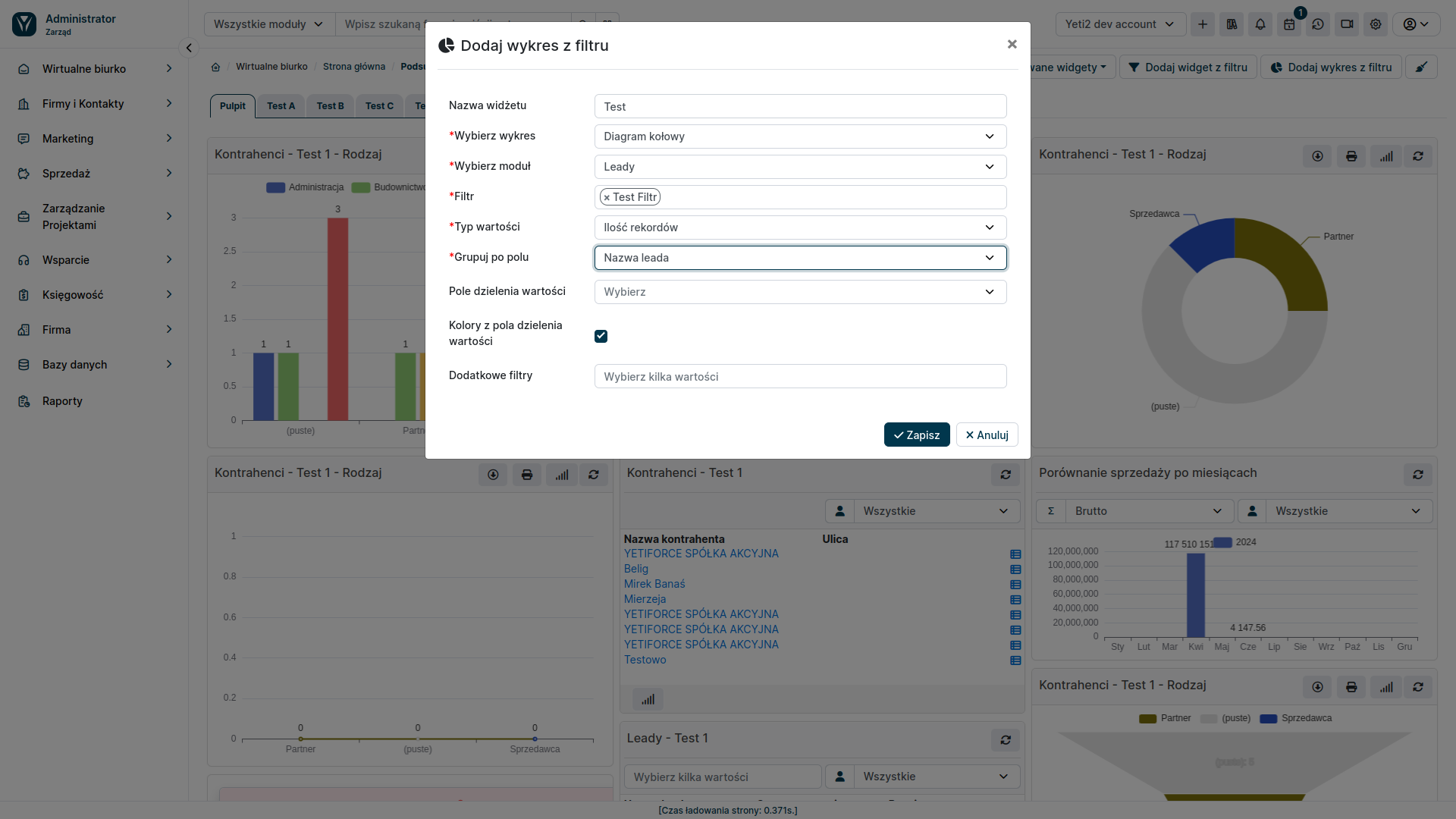
Task: Click the broom clear dashboard icon
Action: click(x=1422, y=67)
